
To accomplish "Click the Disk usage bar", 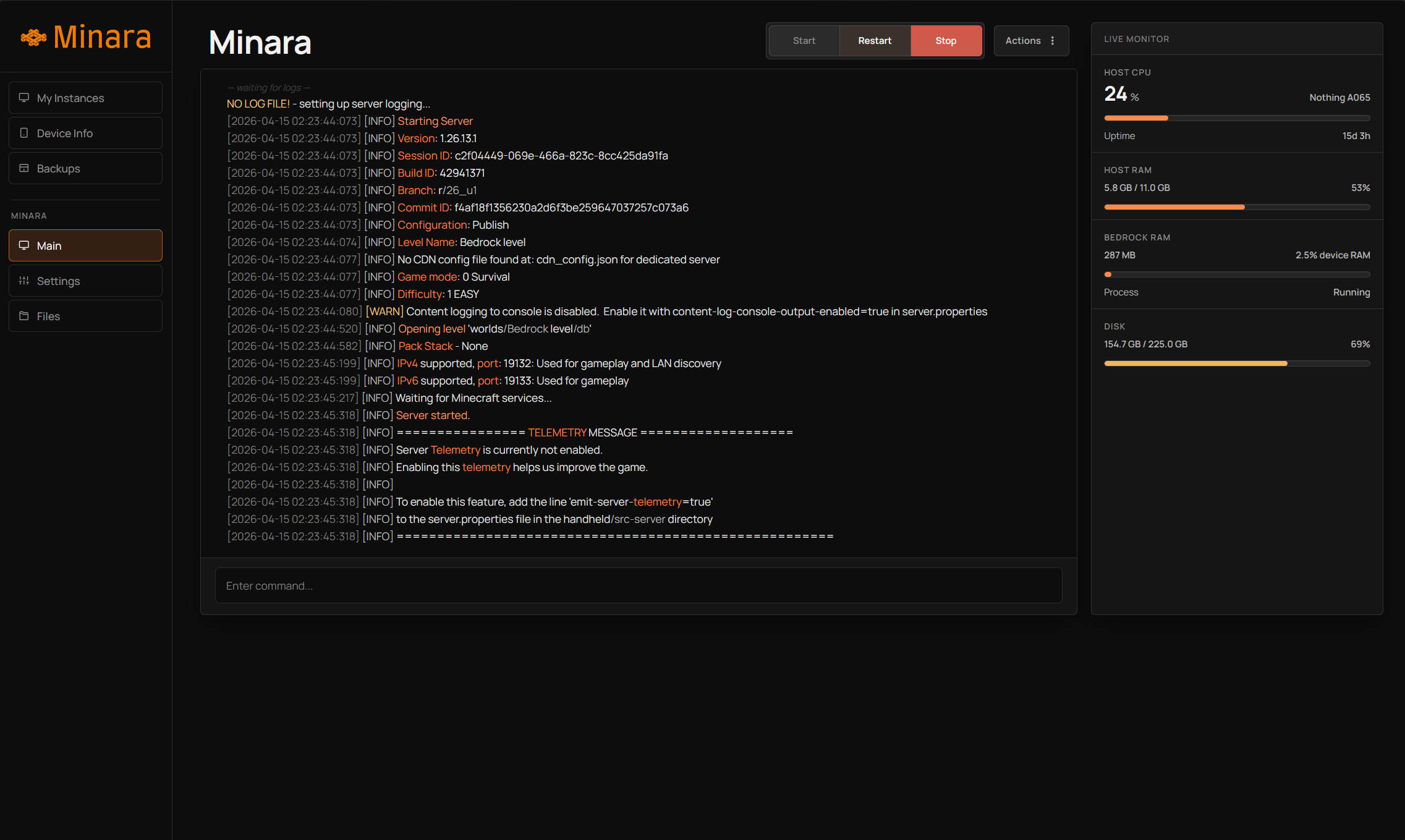I will coord(1237,363).
